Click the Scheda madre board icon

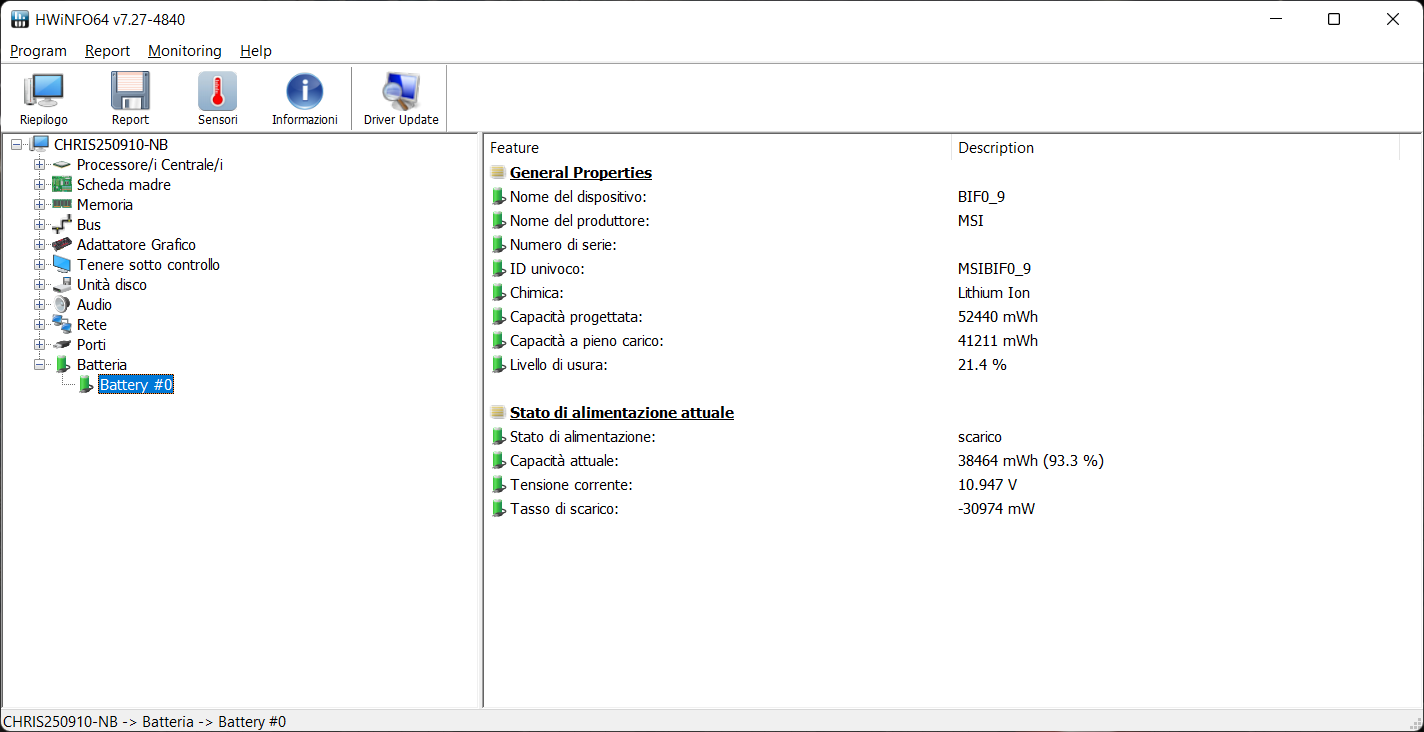point(62,185)
